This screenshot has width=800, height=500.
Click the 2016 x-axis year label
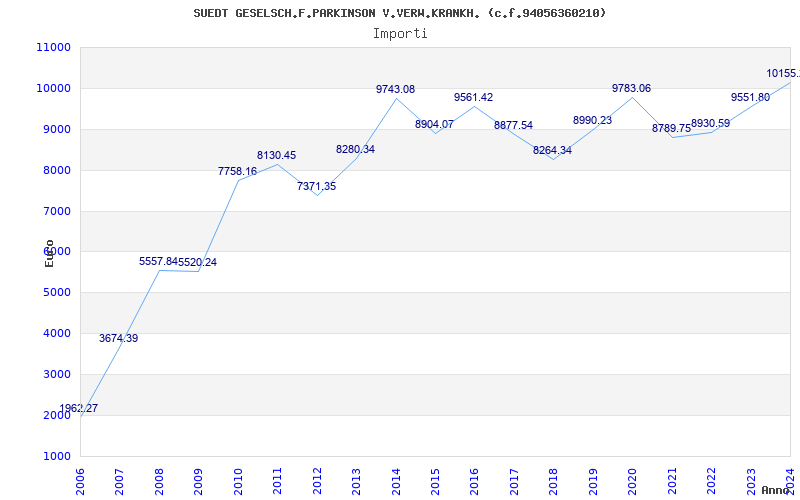coord(474,481)
